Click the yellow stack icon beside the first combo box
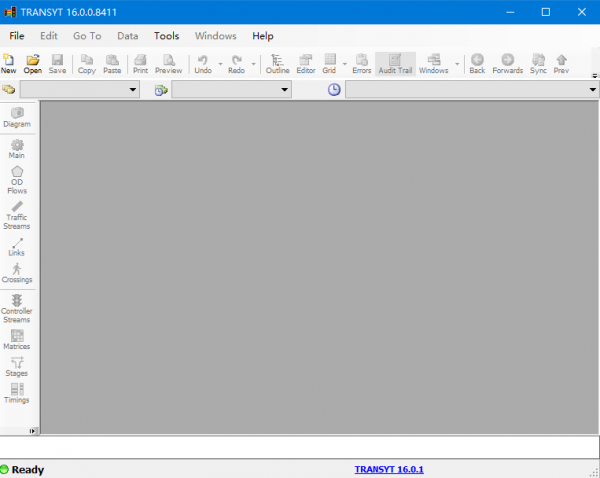The height and width of the screenshot is (478, 600). coord(8,90)
